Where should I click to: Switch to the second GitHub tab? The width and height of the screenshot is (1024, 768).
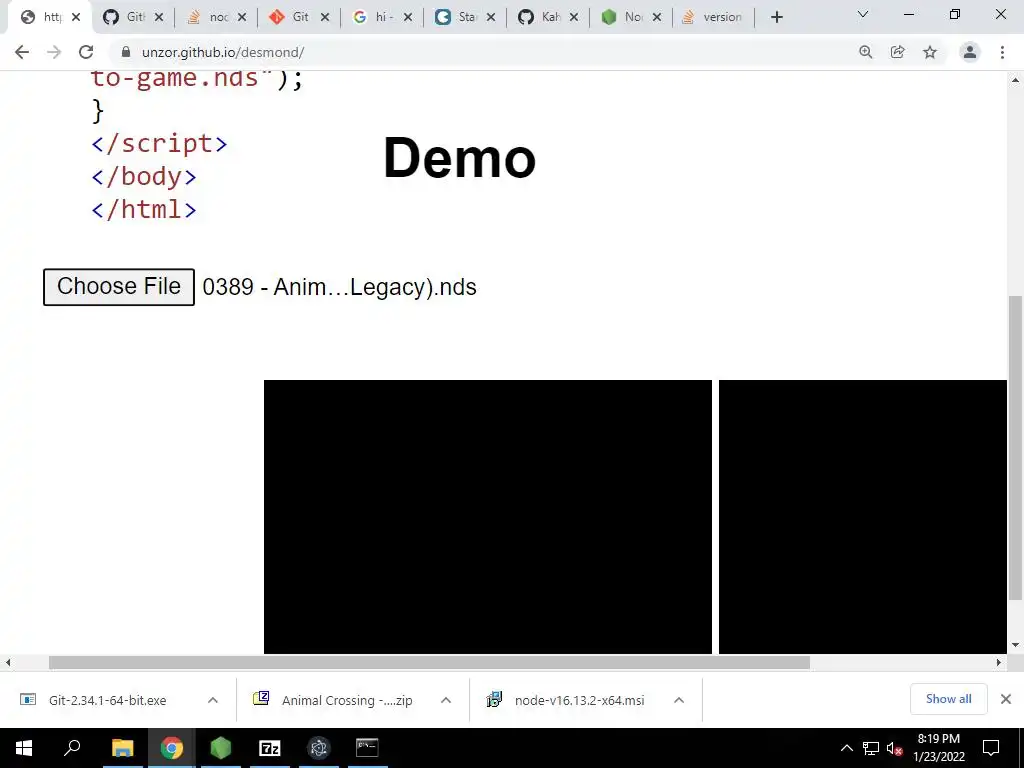point(133,18)
